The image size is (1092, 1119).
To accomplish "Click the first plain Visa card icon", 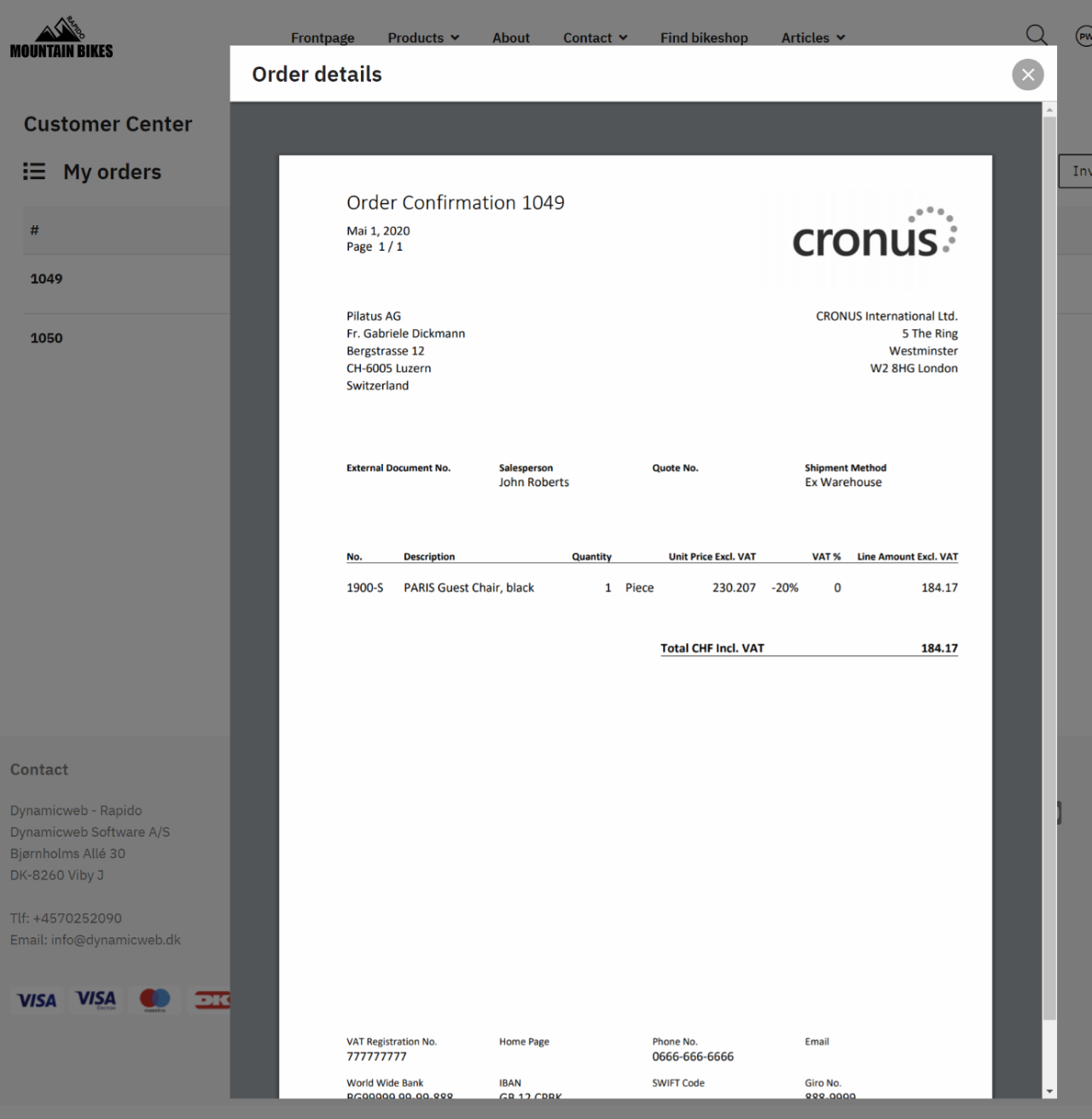I will pos(37,1000).
